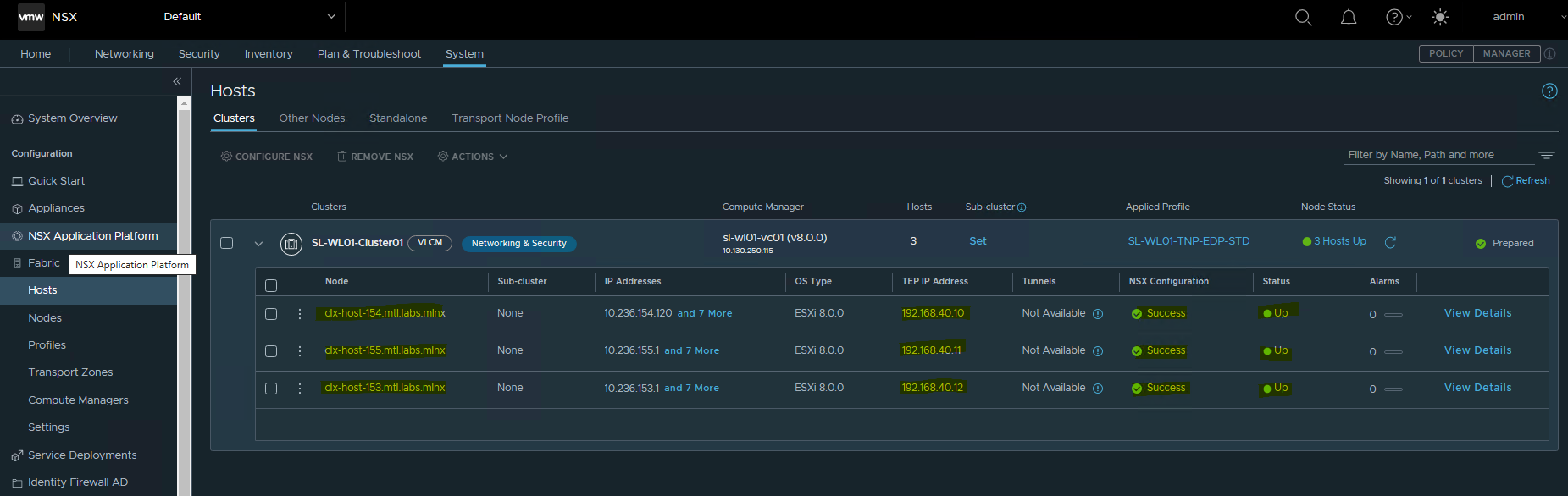This screenshot has height=496, width=1568.
Task: Check the clx-host-154 row checkbox
Action: (271, 314)
